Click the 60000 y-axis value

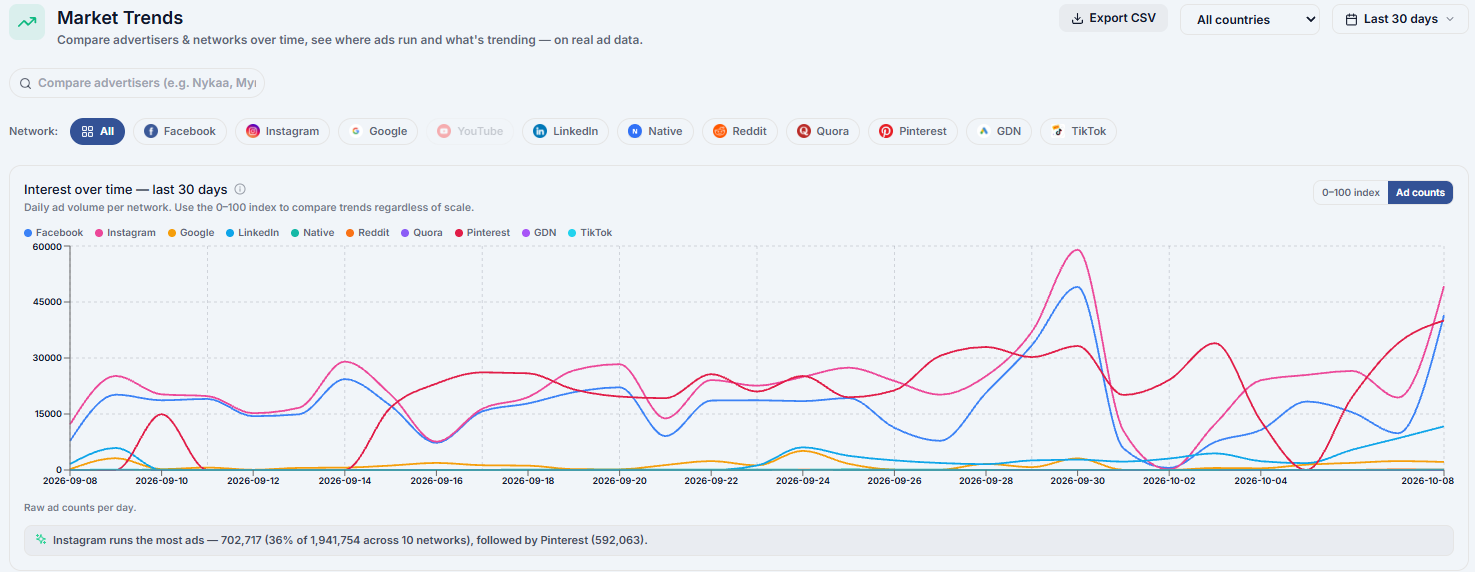[x=47, y=246]
